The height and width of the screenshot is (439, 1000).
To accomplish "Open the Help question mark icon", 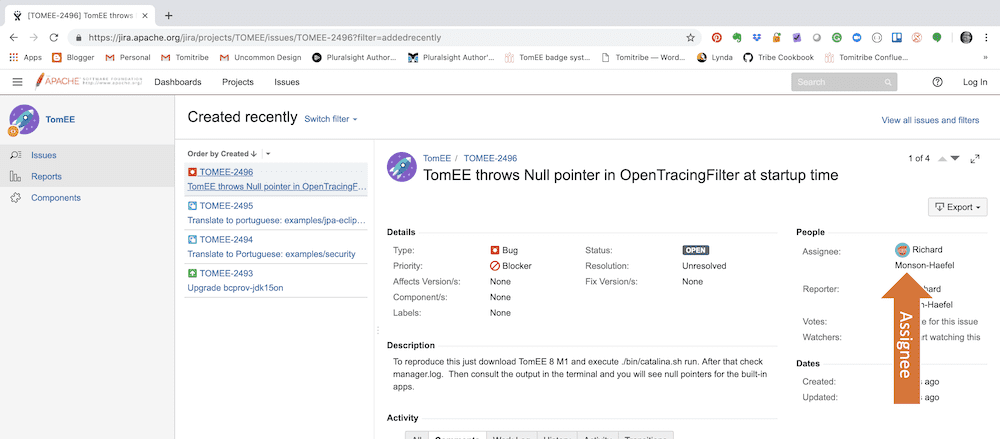I will point(937,82).
